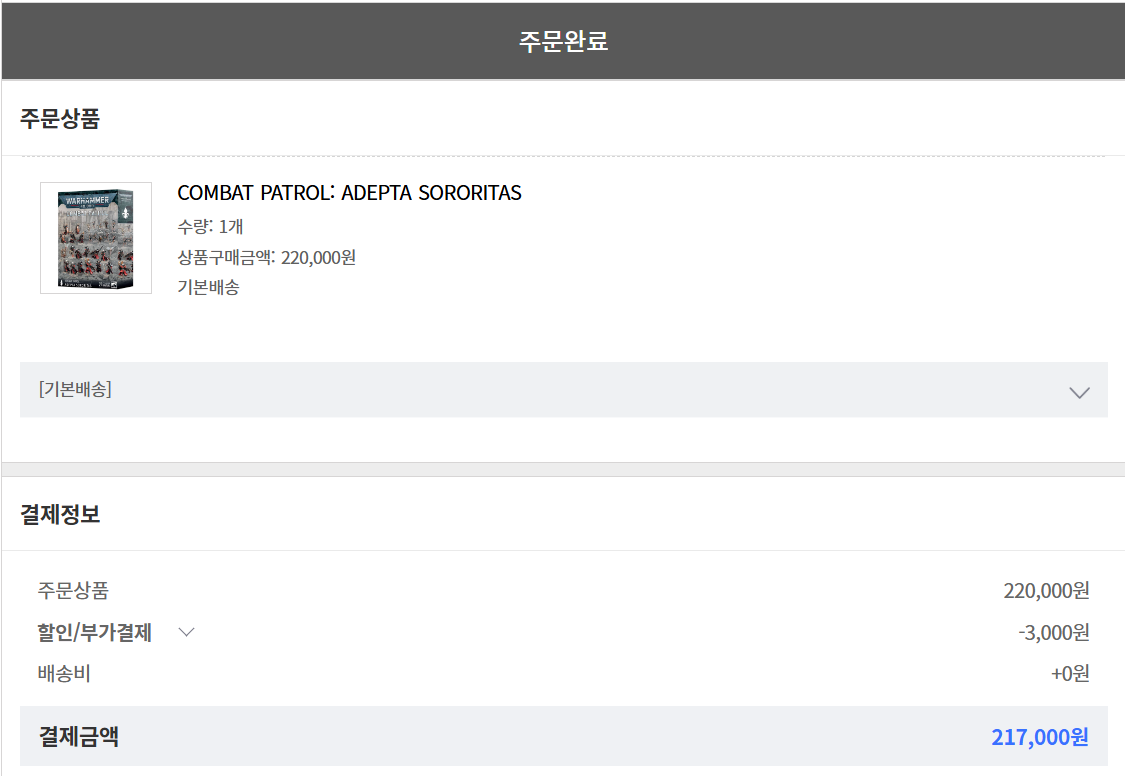Click the 주문완료 header title
Viewport: 1125px width, 776px height.
563,41
